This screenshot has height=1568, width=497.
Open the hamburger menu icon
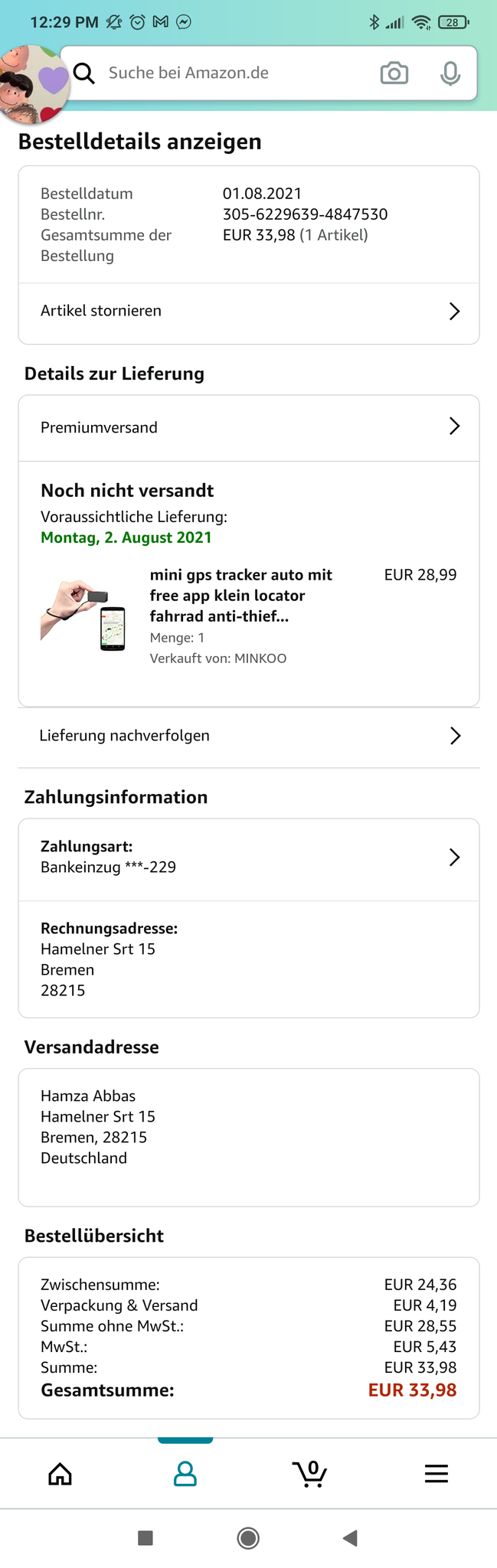coord(436,1474)
